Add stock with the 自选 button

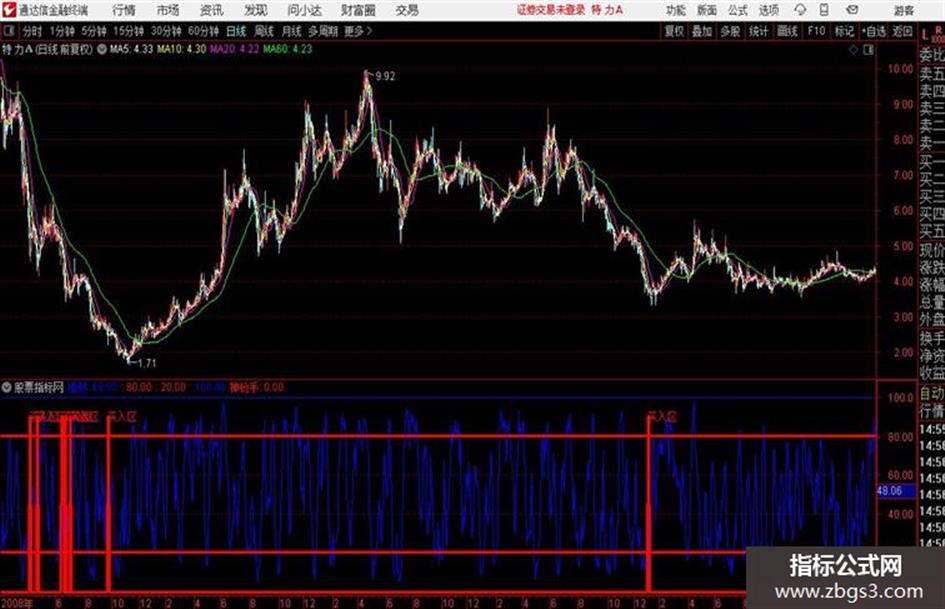click(x=874, y=31)
